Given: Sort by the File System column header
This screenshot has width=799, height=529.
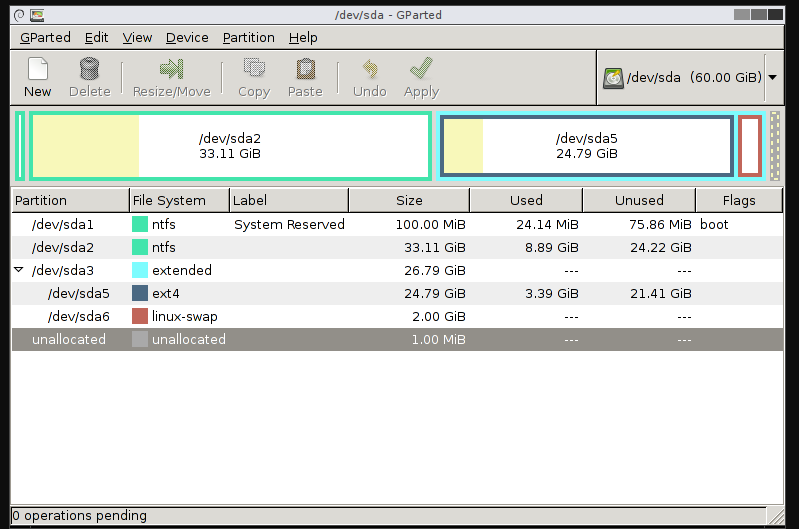Looking at the screenshot, I should point(179,200).
